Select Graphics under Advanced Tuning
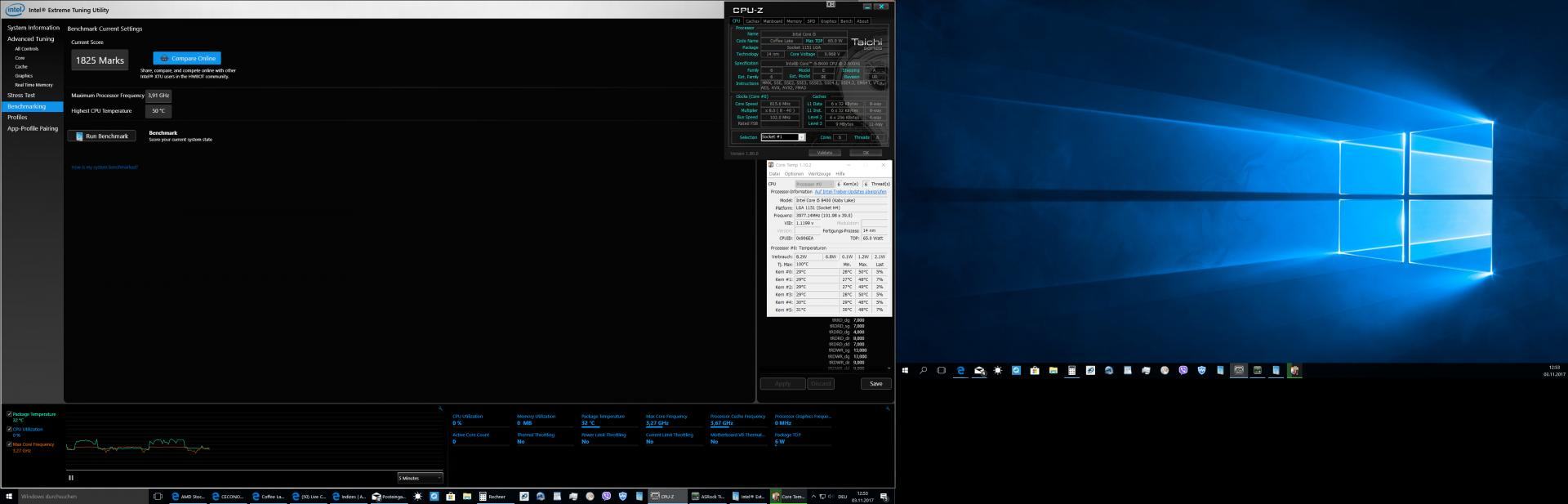This screenshot has height=504, width=1568. pyautogui.click(x=24, y=76)
